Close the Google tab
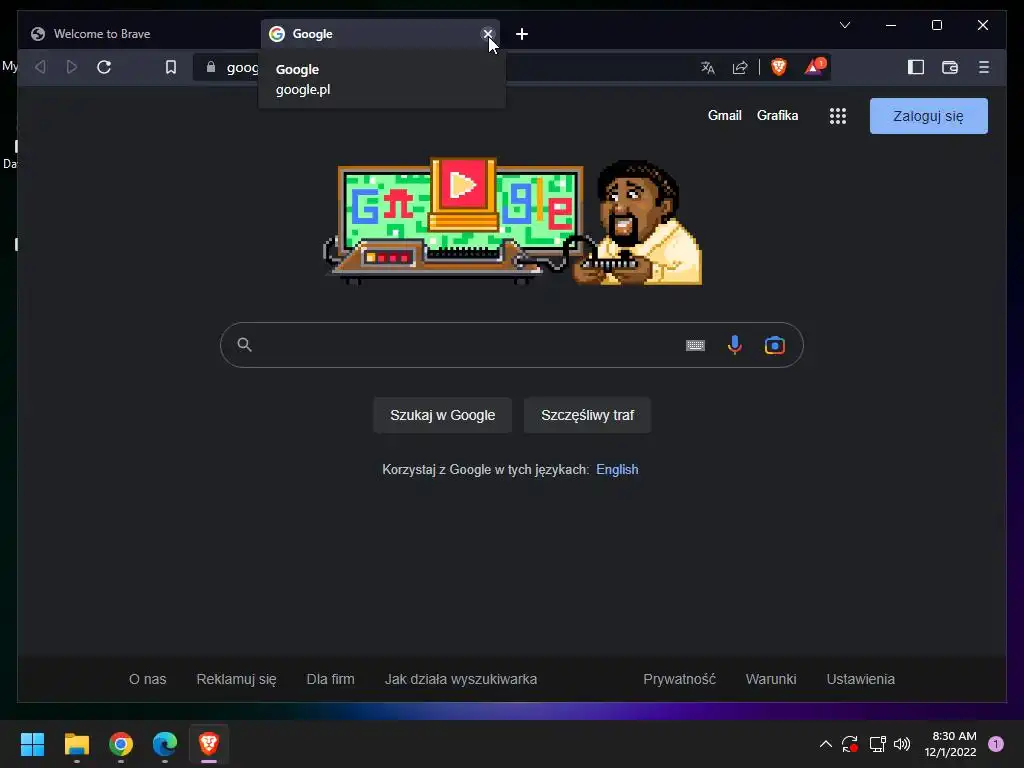 (x=487, y=34)
